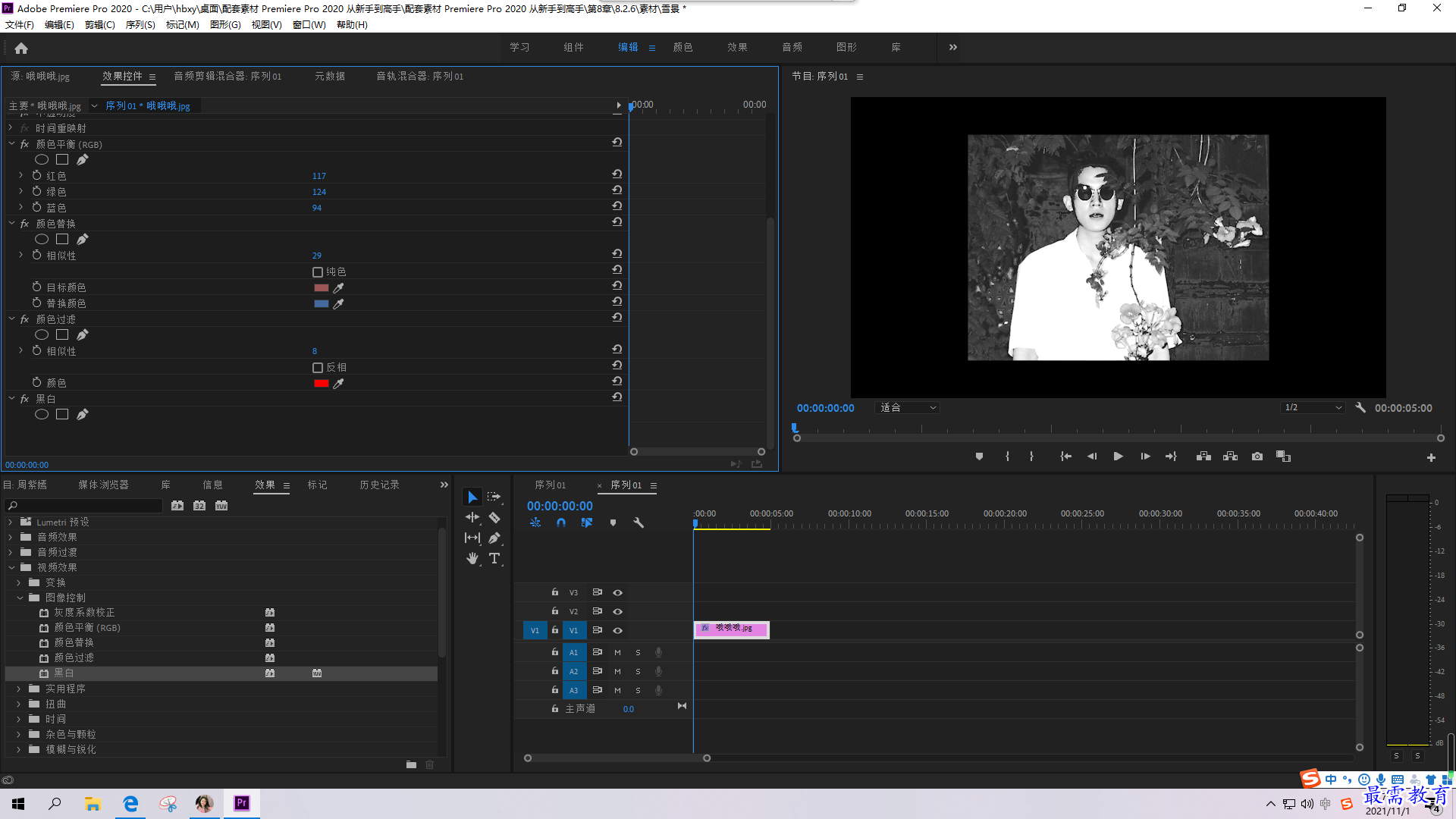Screen dimensions: 1456x819
Task: Collapse the 颜色平衡 (RGB) effect
Action: pos(11,143)
